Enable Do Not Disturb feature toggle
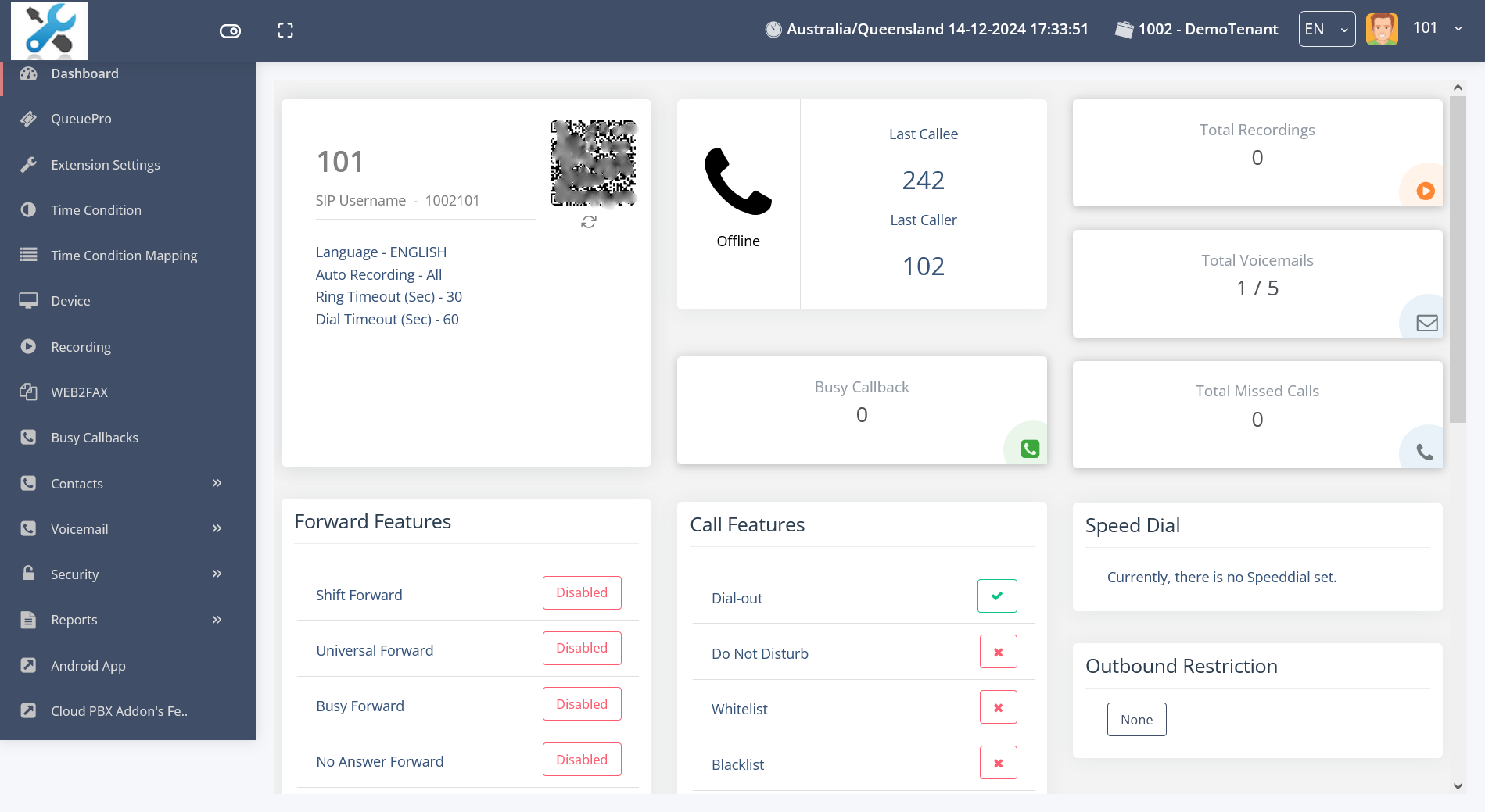Viewport: 1485px width, 812px height. coord(998,652)
